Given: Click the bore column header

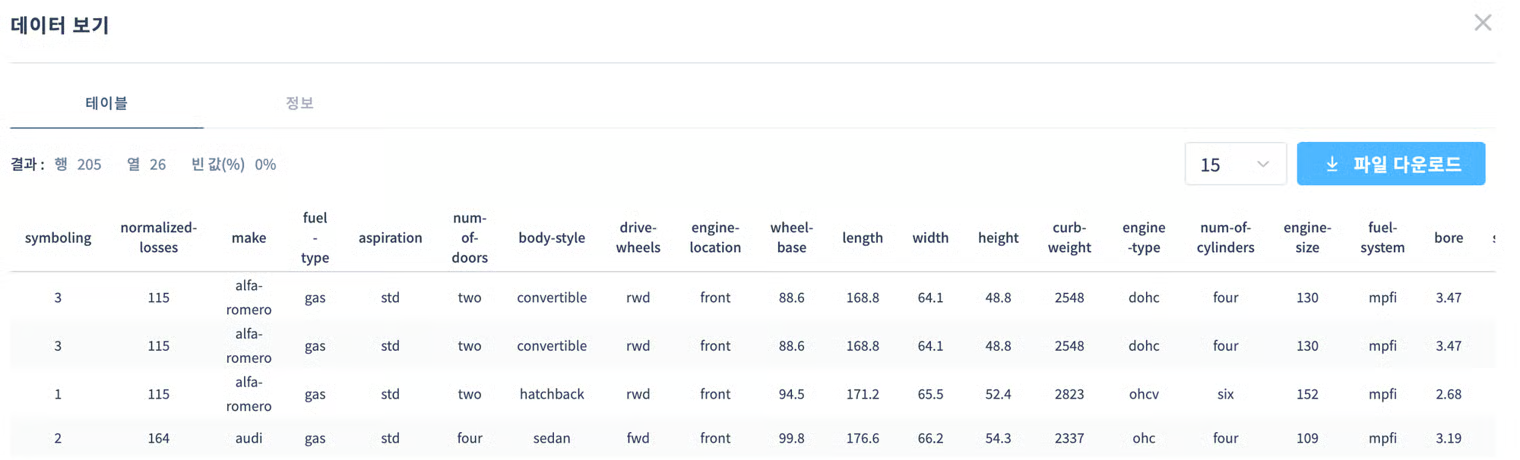Looking at the screenshot, I should coord(1447,238).
